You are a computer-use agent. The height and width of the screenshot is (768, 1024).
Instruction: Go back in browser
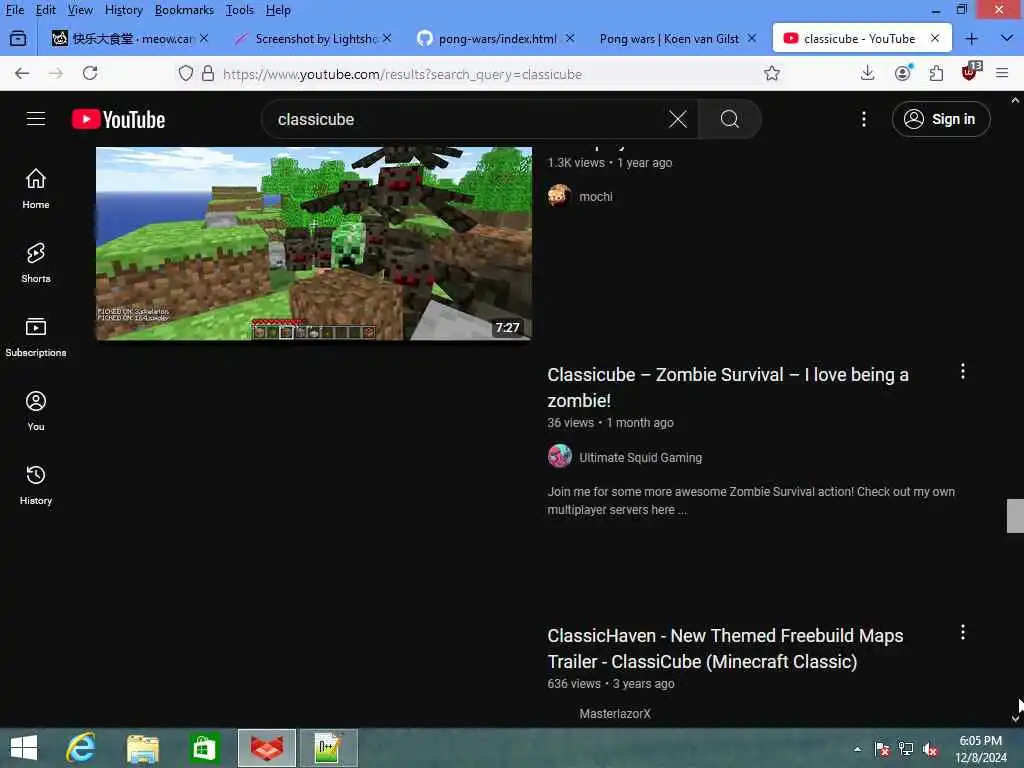pyautogui.click(x=22, y=73)
